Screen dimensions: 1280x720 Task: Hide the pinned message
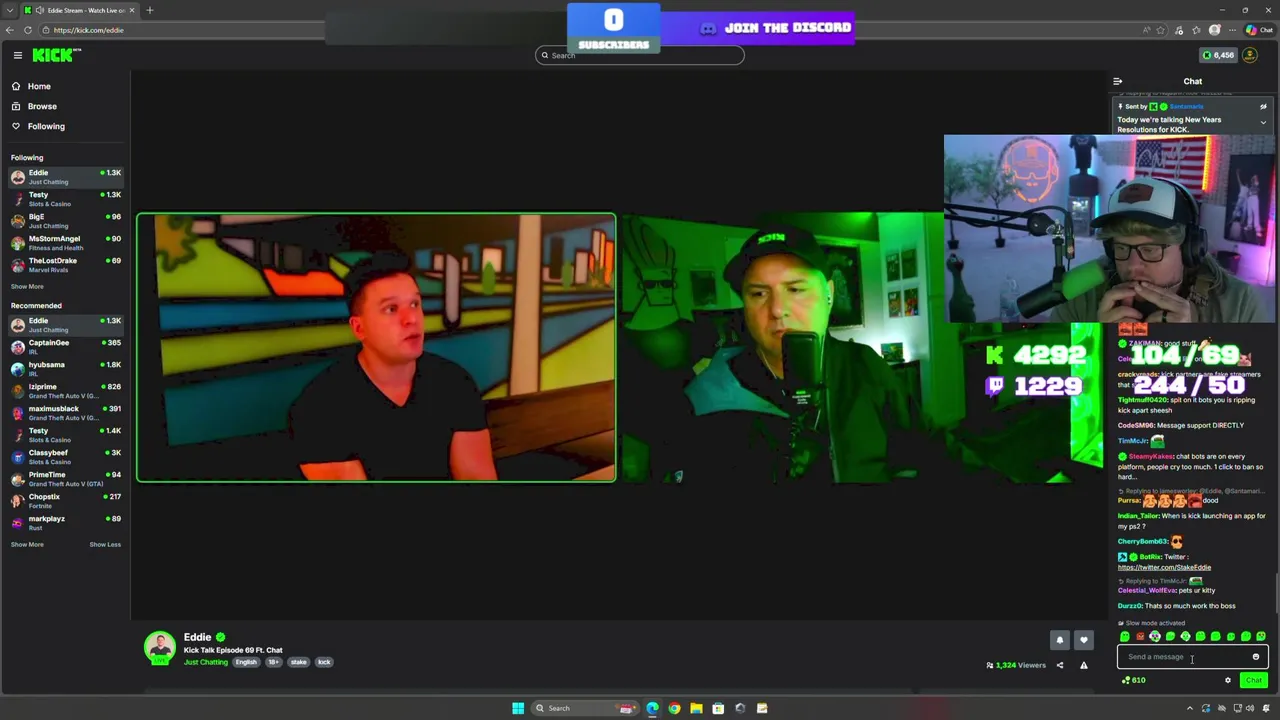(x=1263, y=106)
